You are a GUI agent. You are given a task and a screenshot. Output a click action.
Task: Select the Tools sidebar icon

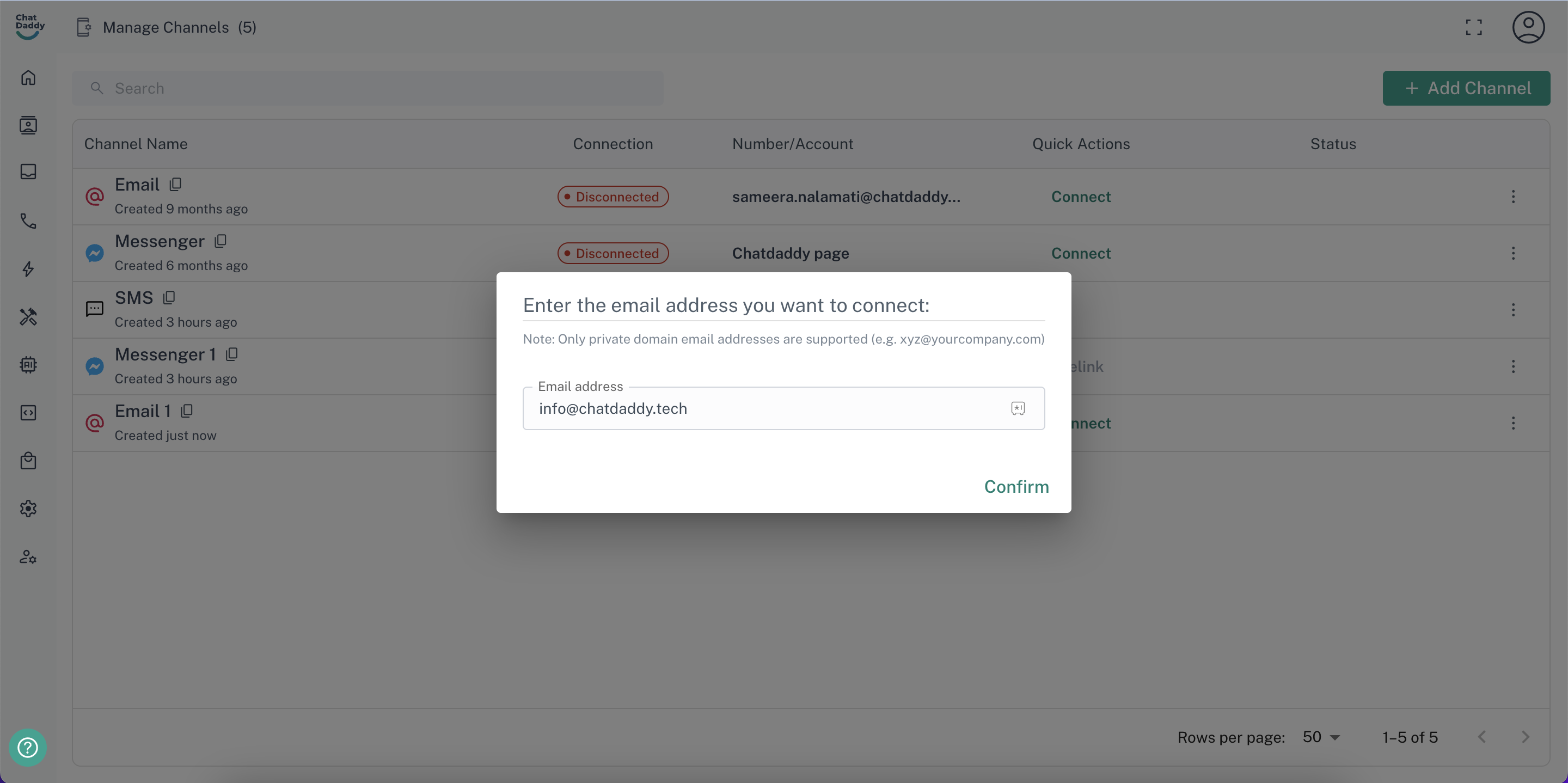pos(28,316)
